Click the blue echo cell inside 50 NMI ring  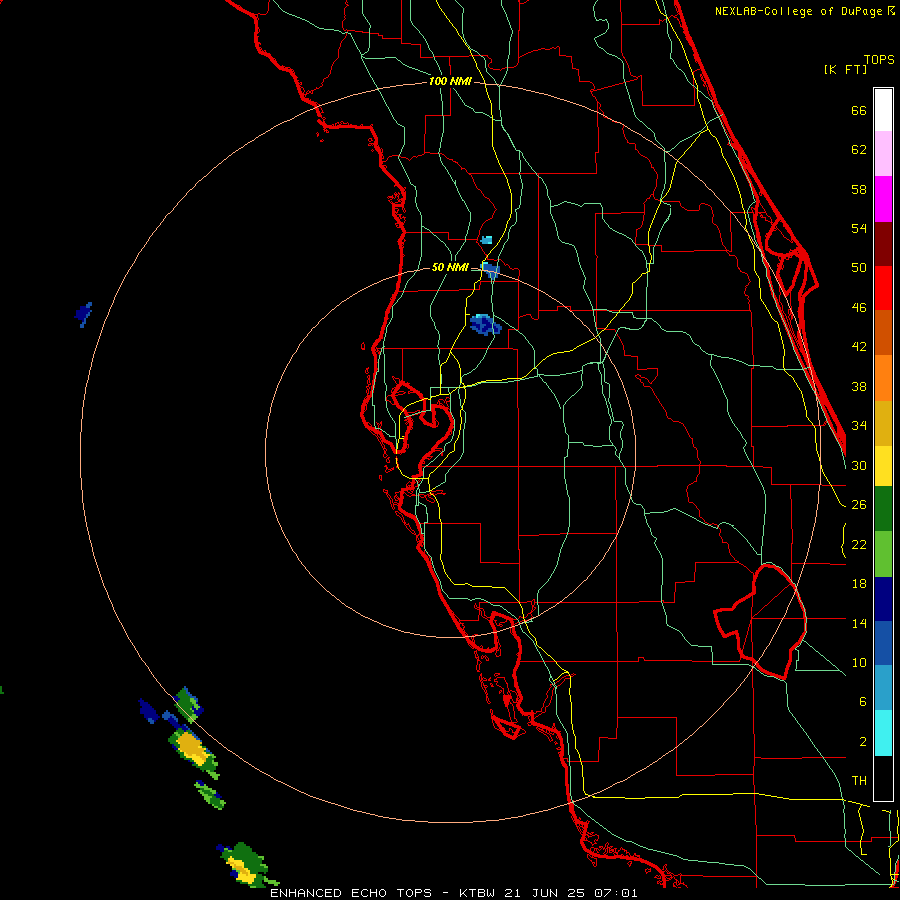pos(486,325)
